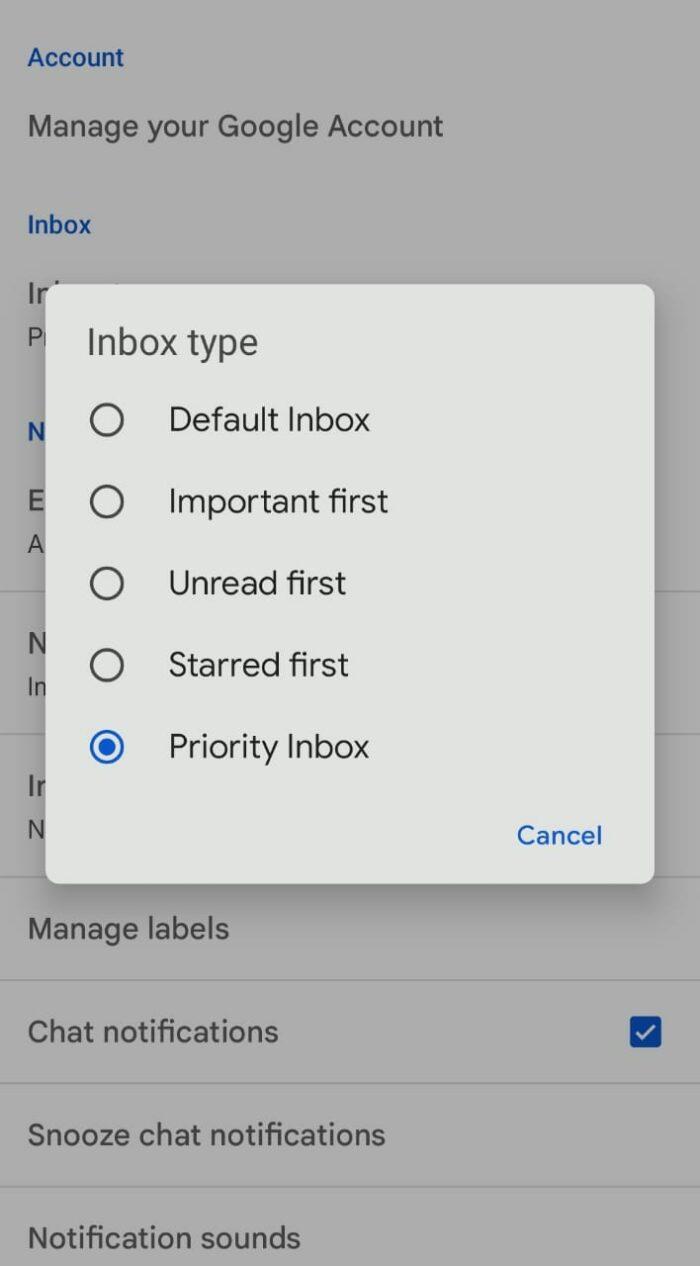The height and width of the screenshot is (1266, 700).
Task: Click the currently selected Priority Inbox label
Action: [268, 747]
